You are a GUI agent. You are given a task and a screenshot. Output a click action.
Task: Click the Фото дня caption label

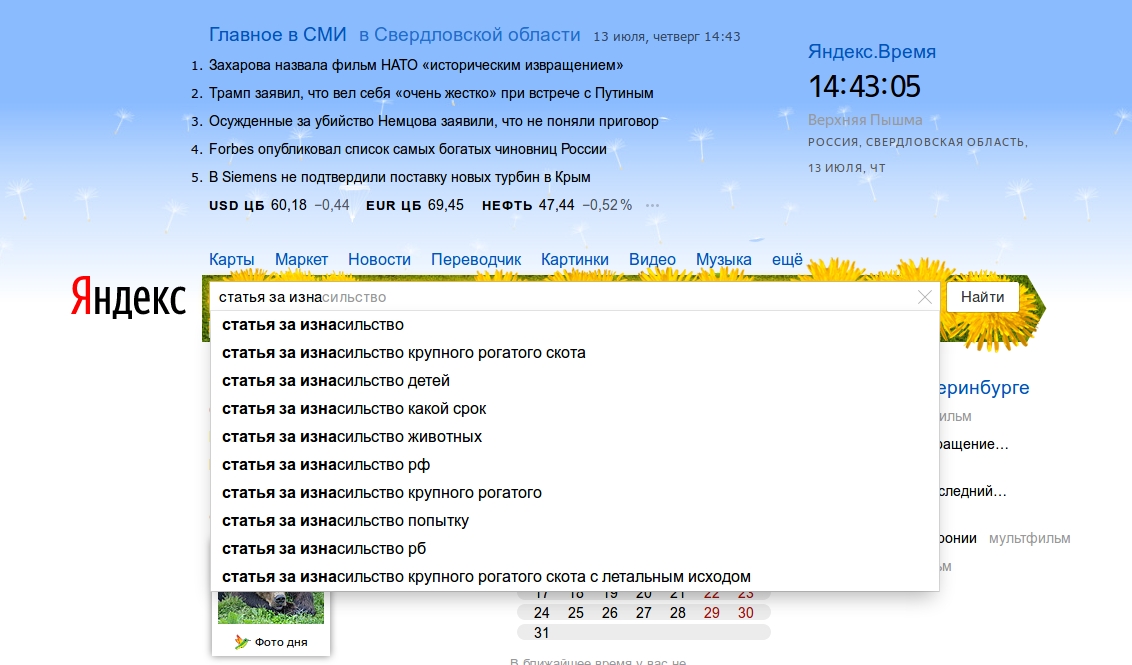[281, 642]
